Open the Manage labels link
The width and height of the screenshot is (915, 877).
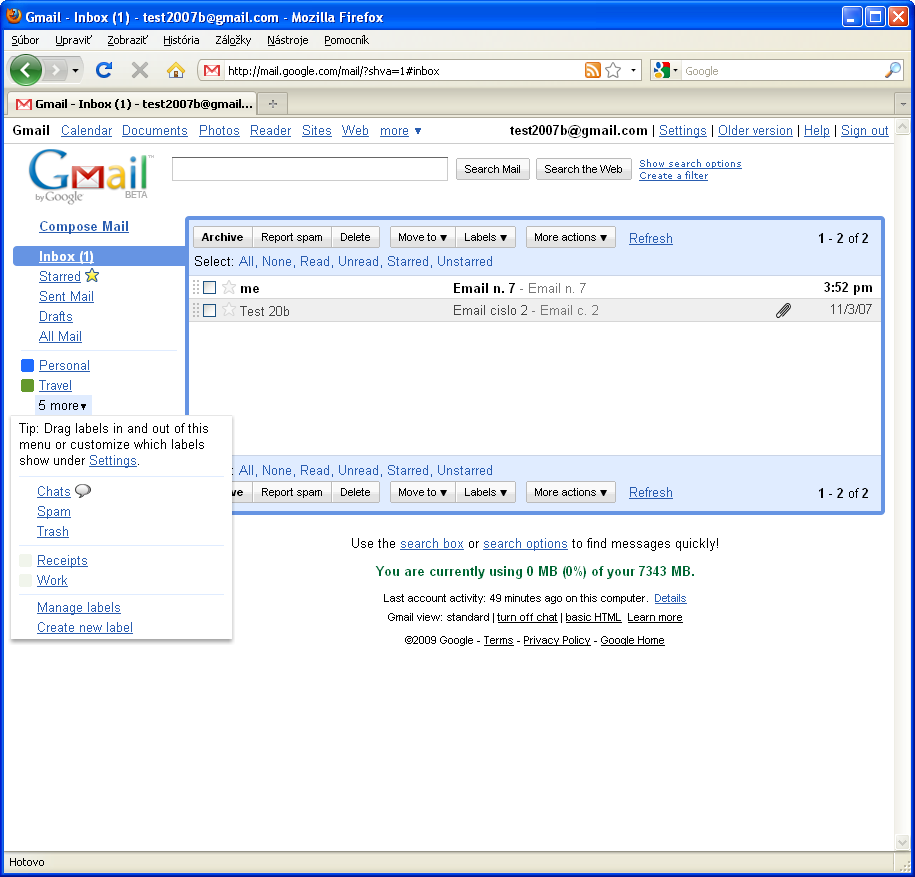[x=79, y=607]
